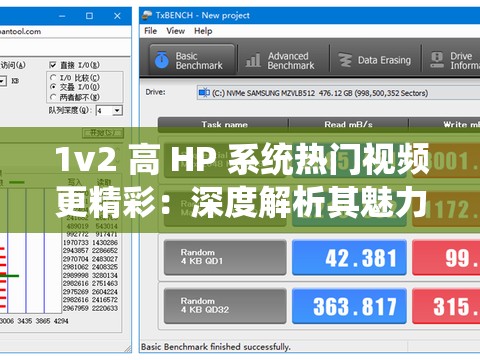480x360 pixels.
Task: Open the Data Erasing tab
Action: pos(375,60)
